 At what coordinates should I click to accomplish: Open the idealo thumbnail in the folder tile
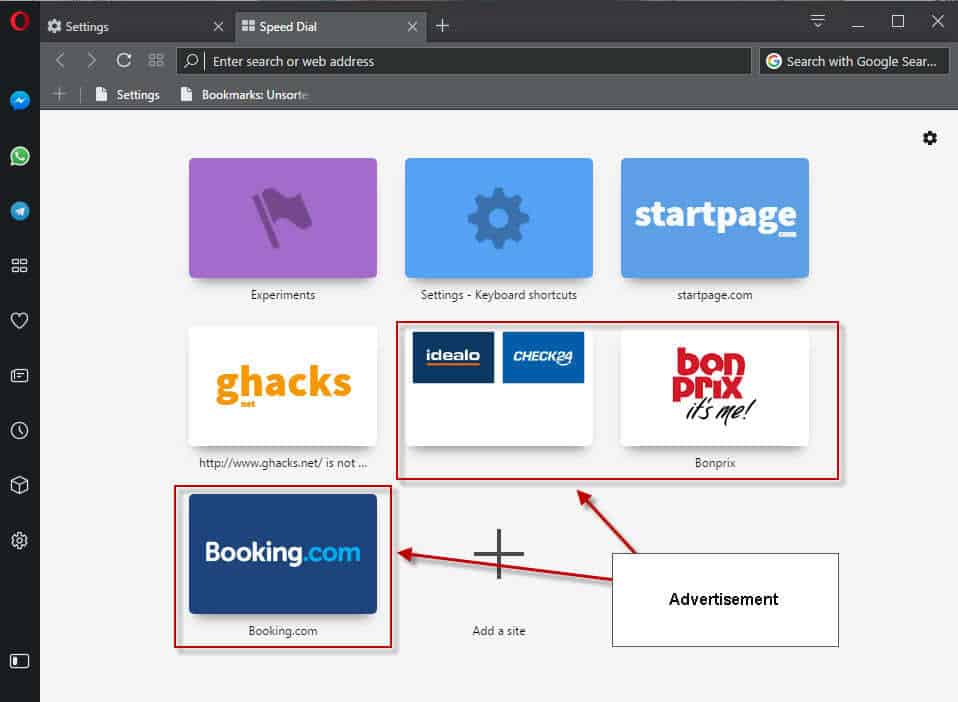453,357
